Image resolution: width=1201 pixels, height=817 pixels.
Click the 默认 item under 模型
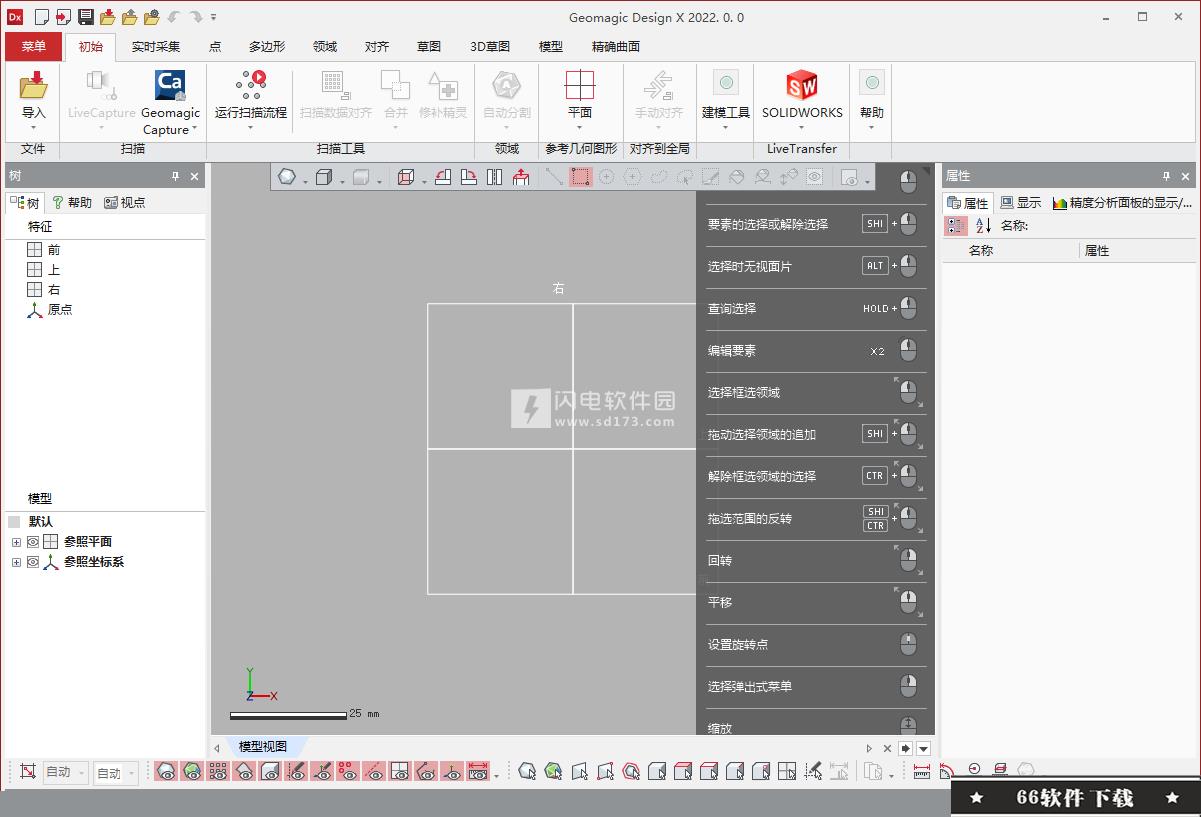pyautogui.click(x=41, y=522)
